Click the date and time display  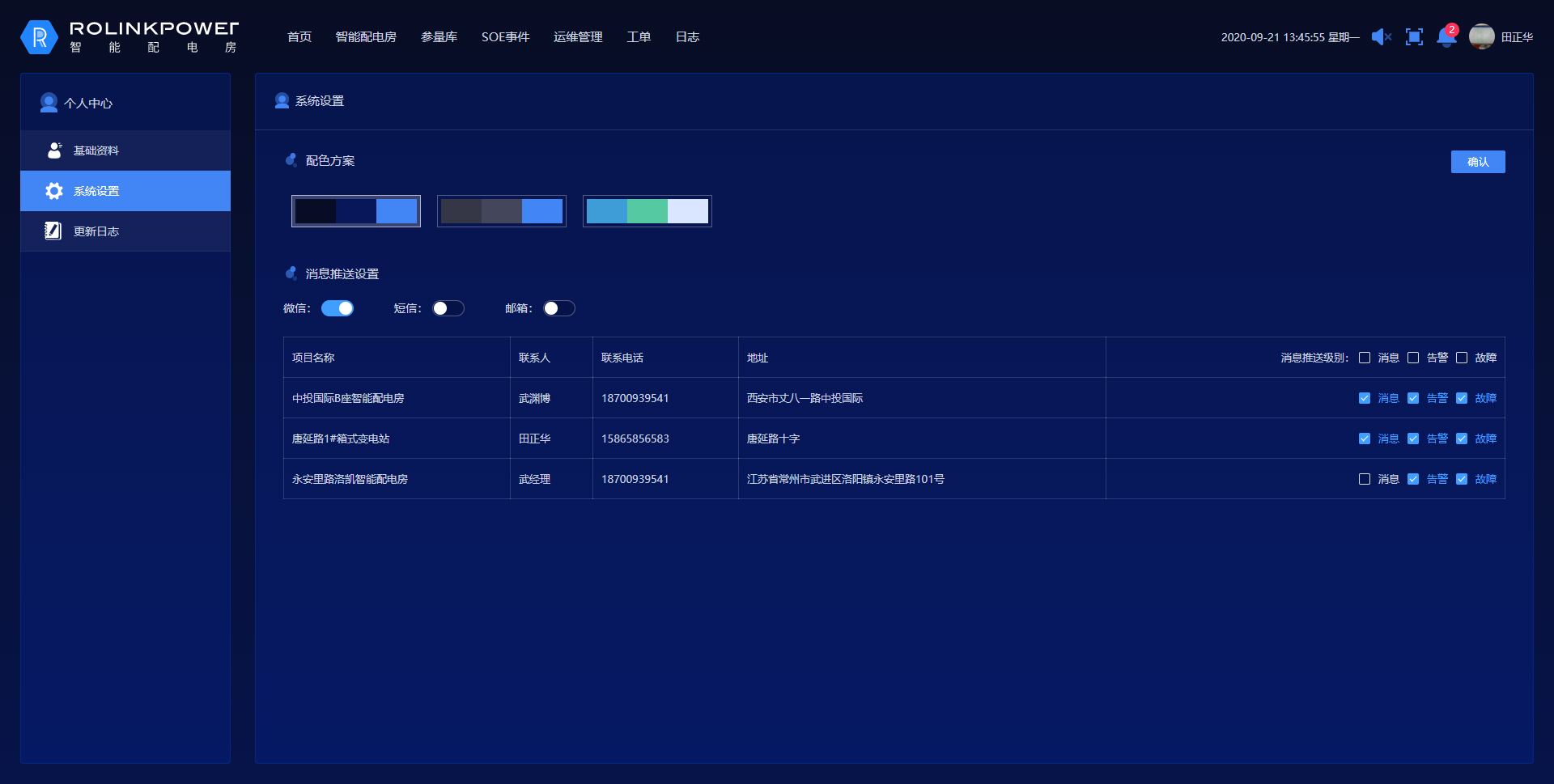[x=1290, y=37]
